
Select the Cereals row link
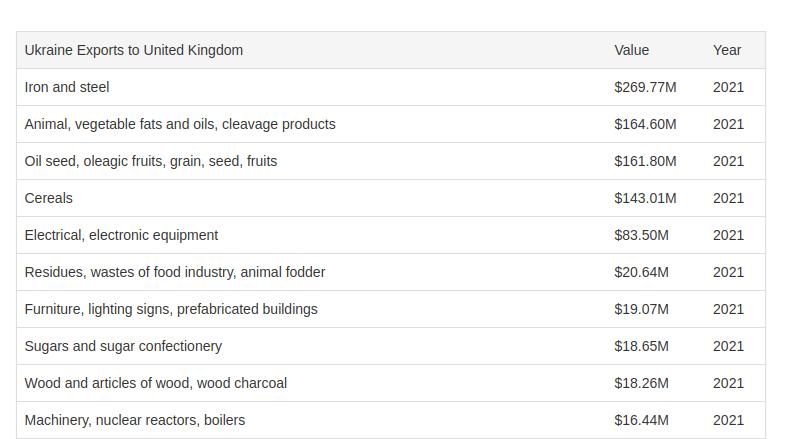pos(48,198)
